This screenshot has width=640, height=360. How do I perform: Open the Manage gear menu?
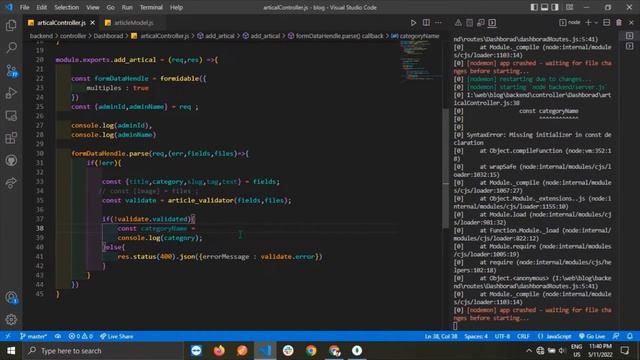11,320
